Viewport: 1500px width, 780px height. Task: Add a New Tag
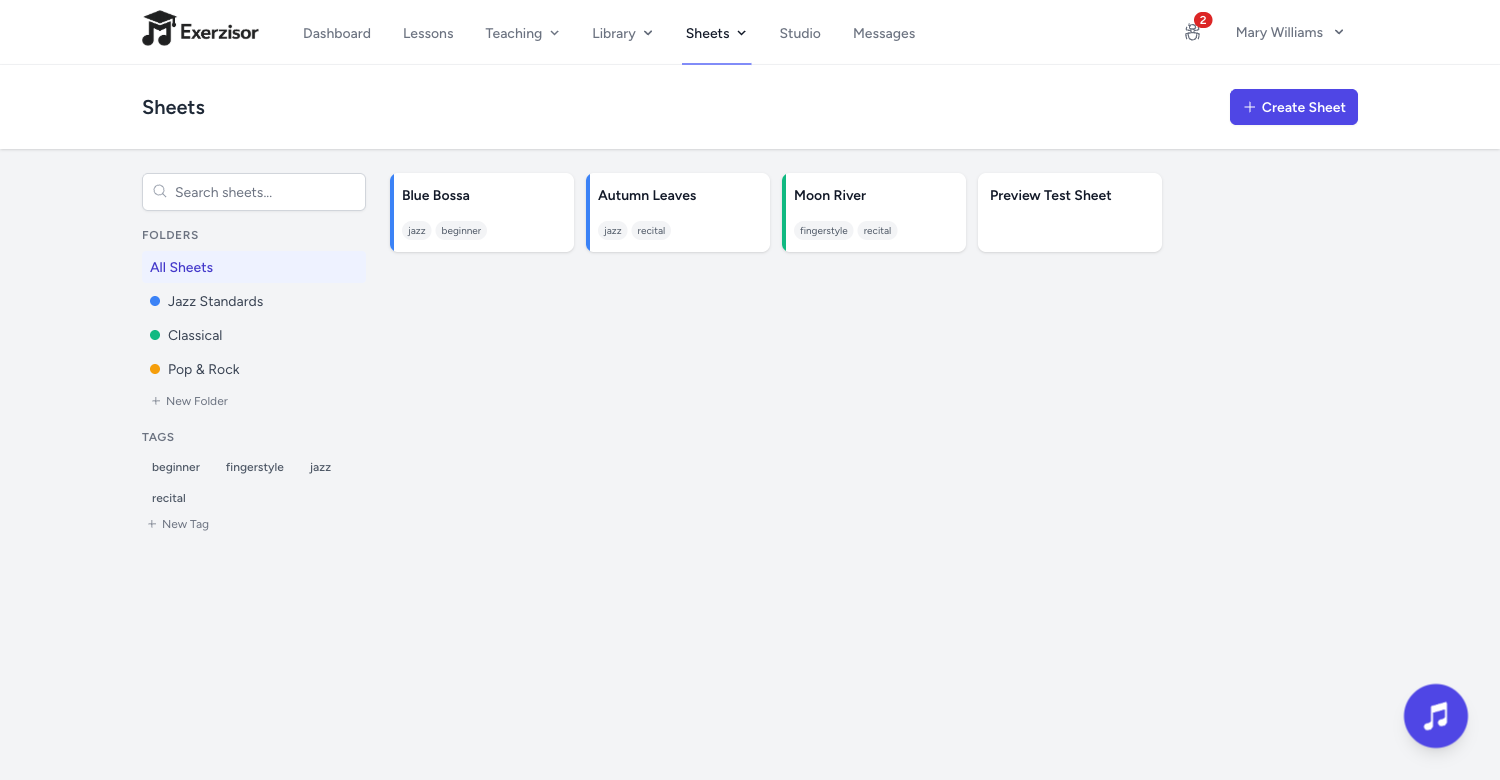pyautogui.click(x=178, y=524)
